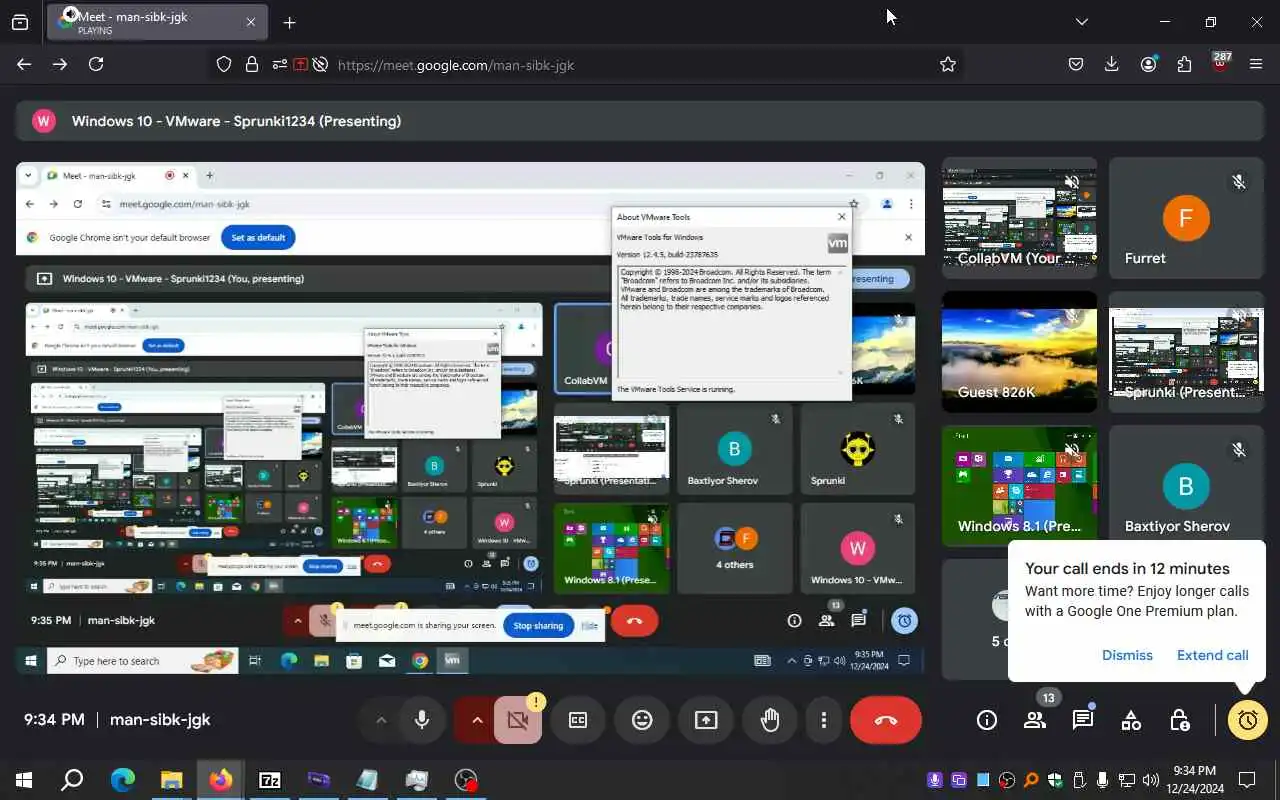Viewport: 1280px width, 800px height.
Task: Click main Windows 10 VMware presentation view
Action: point(470,420)
